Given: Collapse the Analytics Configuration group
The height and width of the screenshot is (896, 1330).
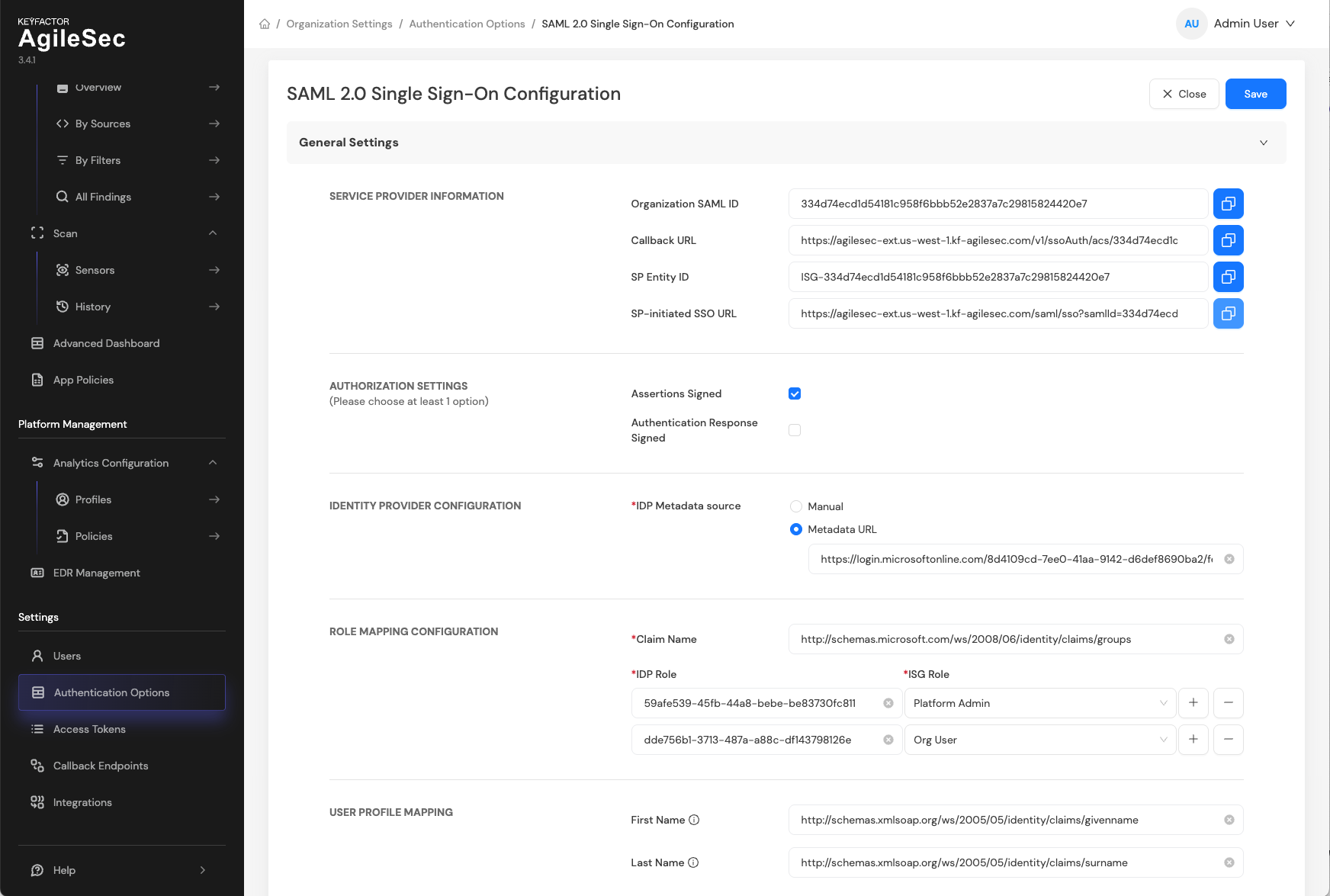Looking at the screenshot, I should point(213,463).
